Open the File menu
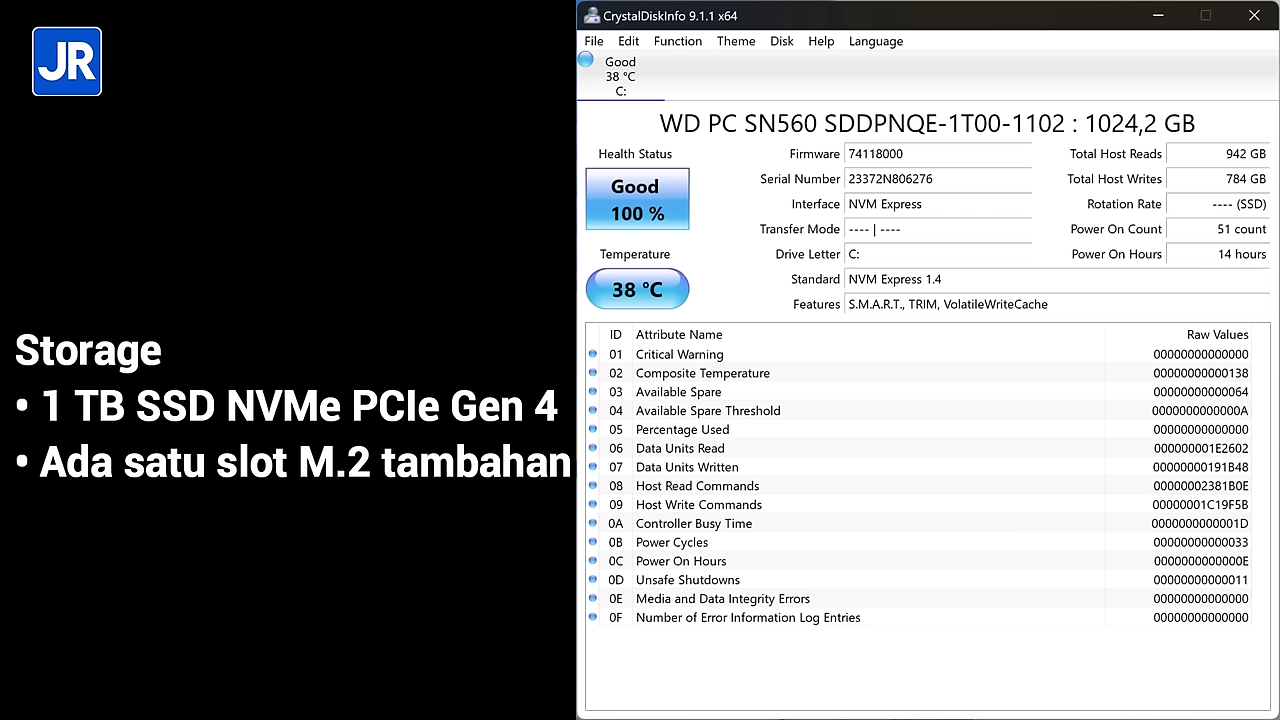 tap(594, 41)
